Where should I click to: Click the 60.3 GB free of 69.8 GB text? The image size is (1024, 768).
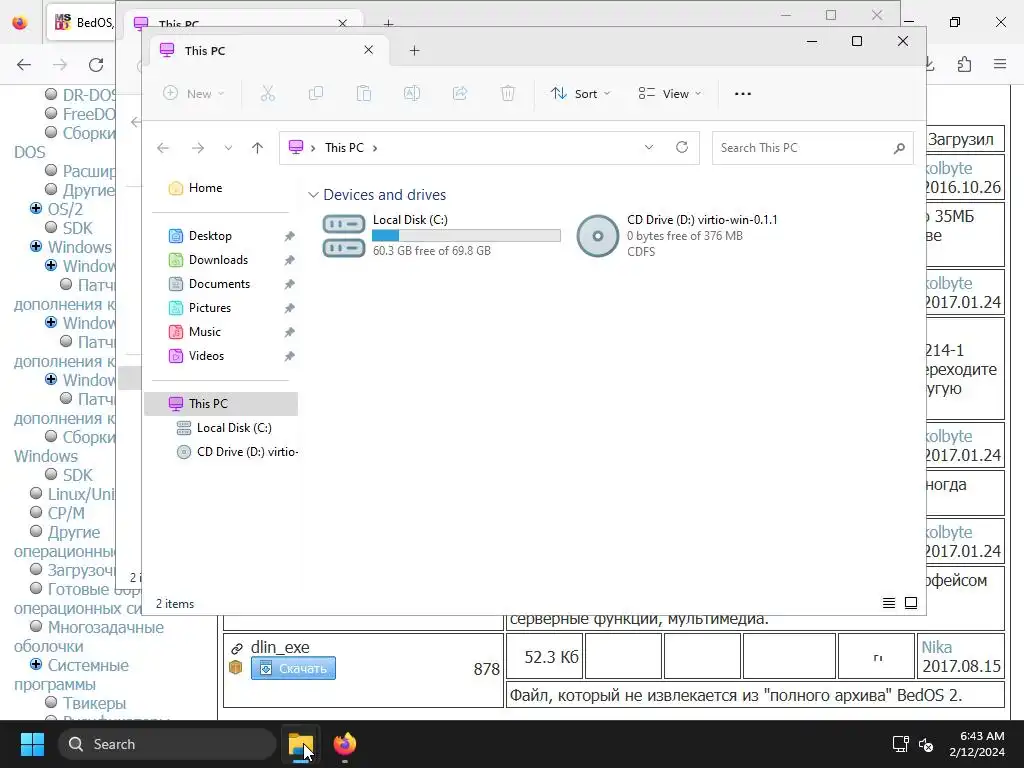click(432, 251)
